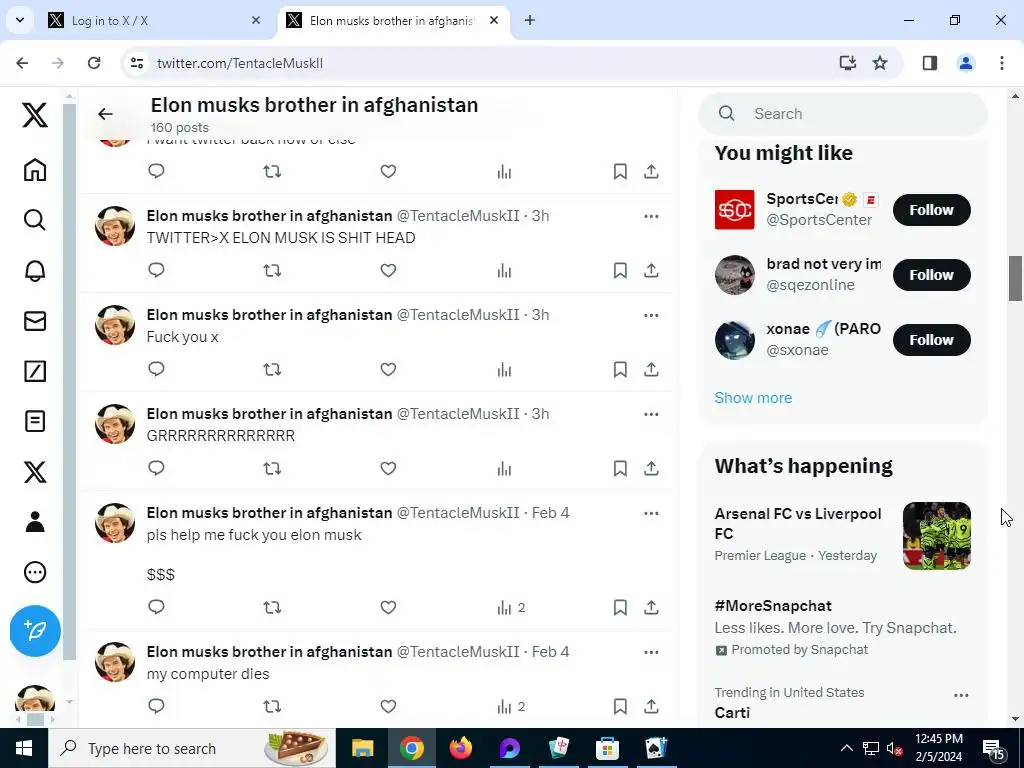The height and width of the screenshot is (768, 1024).
Task: Bookmark the 'Fuck you x' post
Action: click(620, 370)
